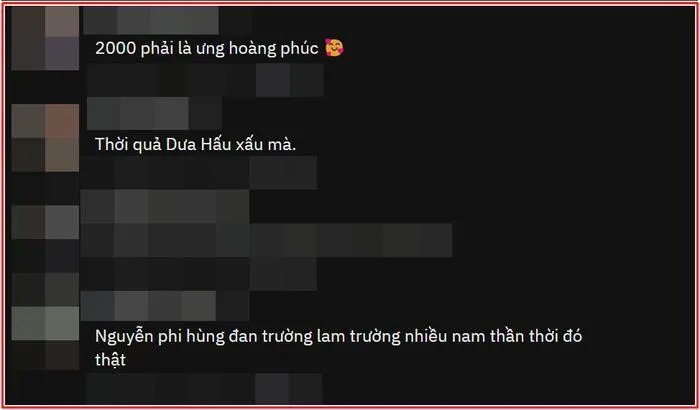
Task: Open blurred username above ưng hoàng phúc comment
Action: click(x=151, y=21)
